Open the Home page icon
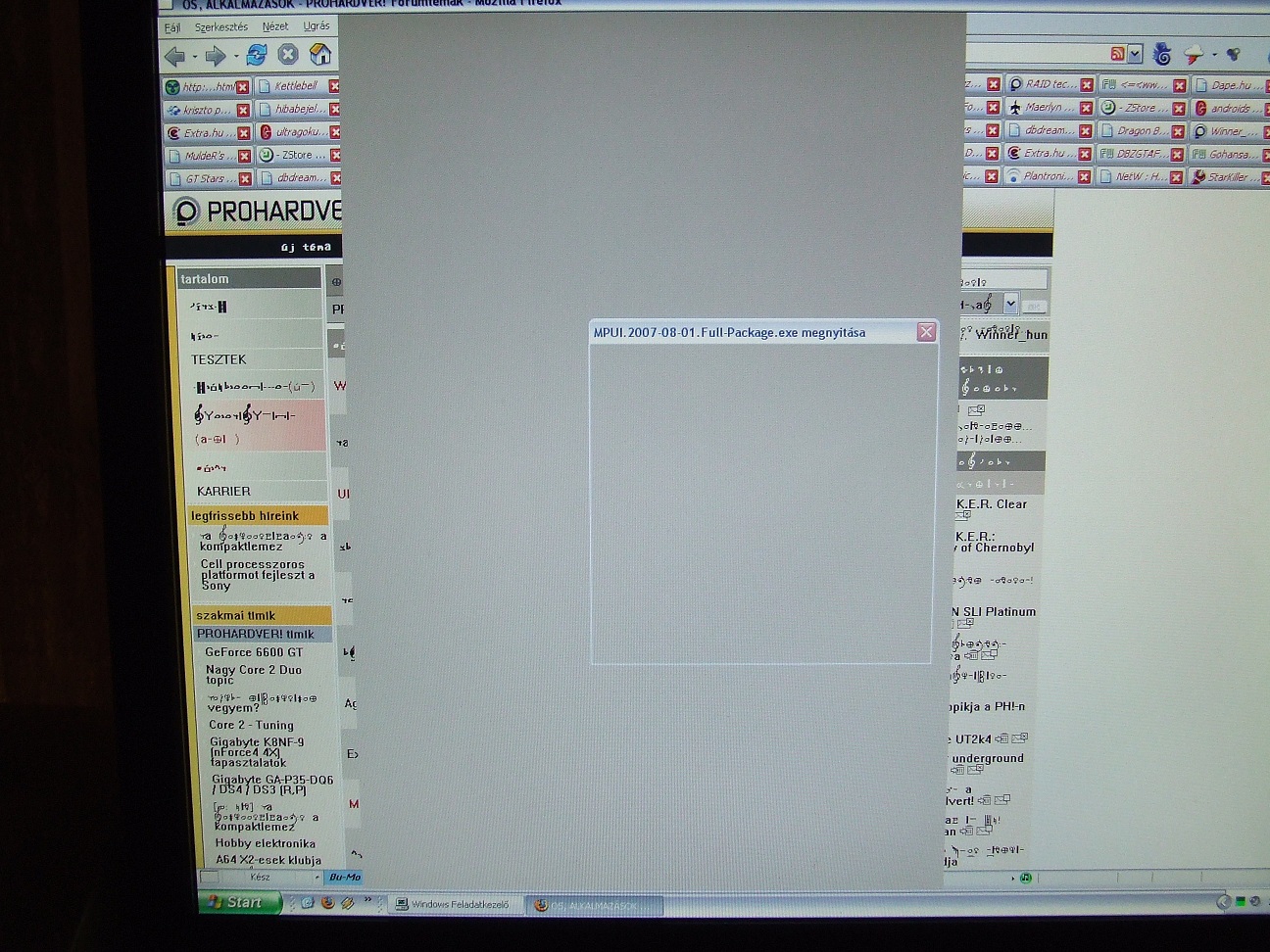The image size is (1270, 952). [320, 54]
